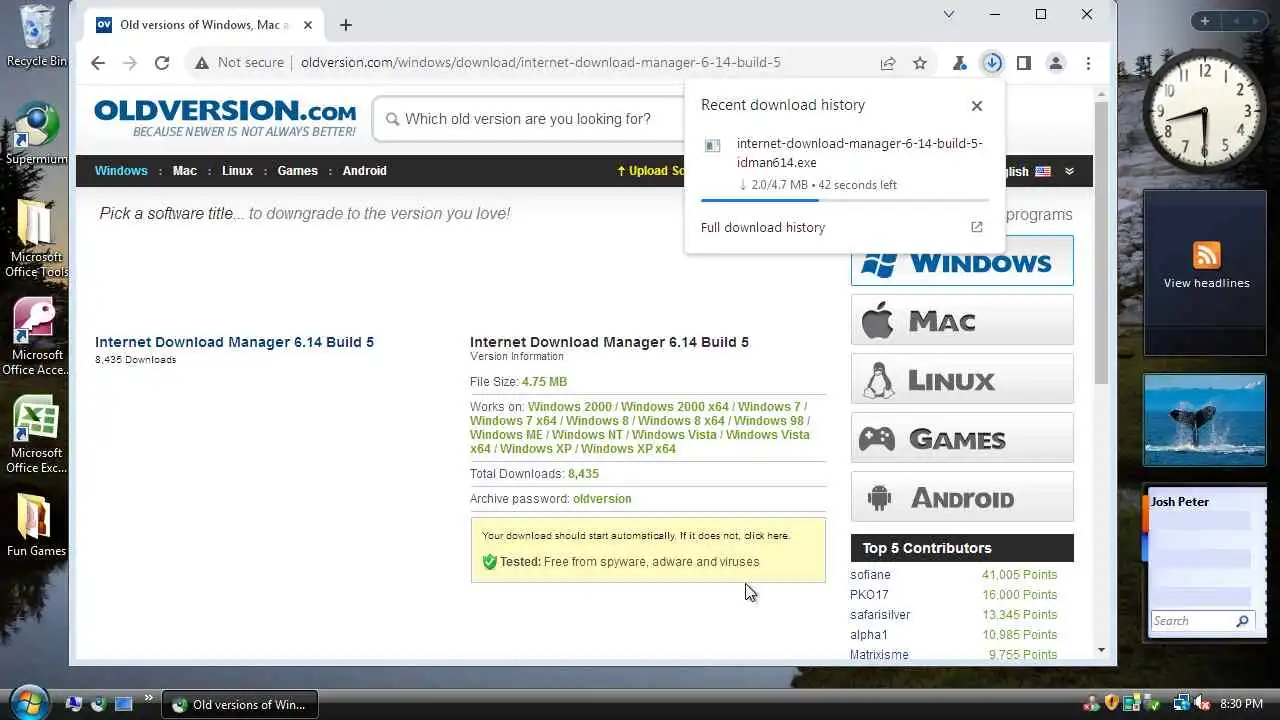
Task: Click the volume muted tray icon
Action: coord(1202,704)
